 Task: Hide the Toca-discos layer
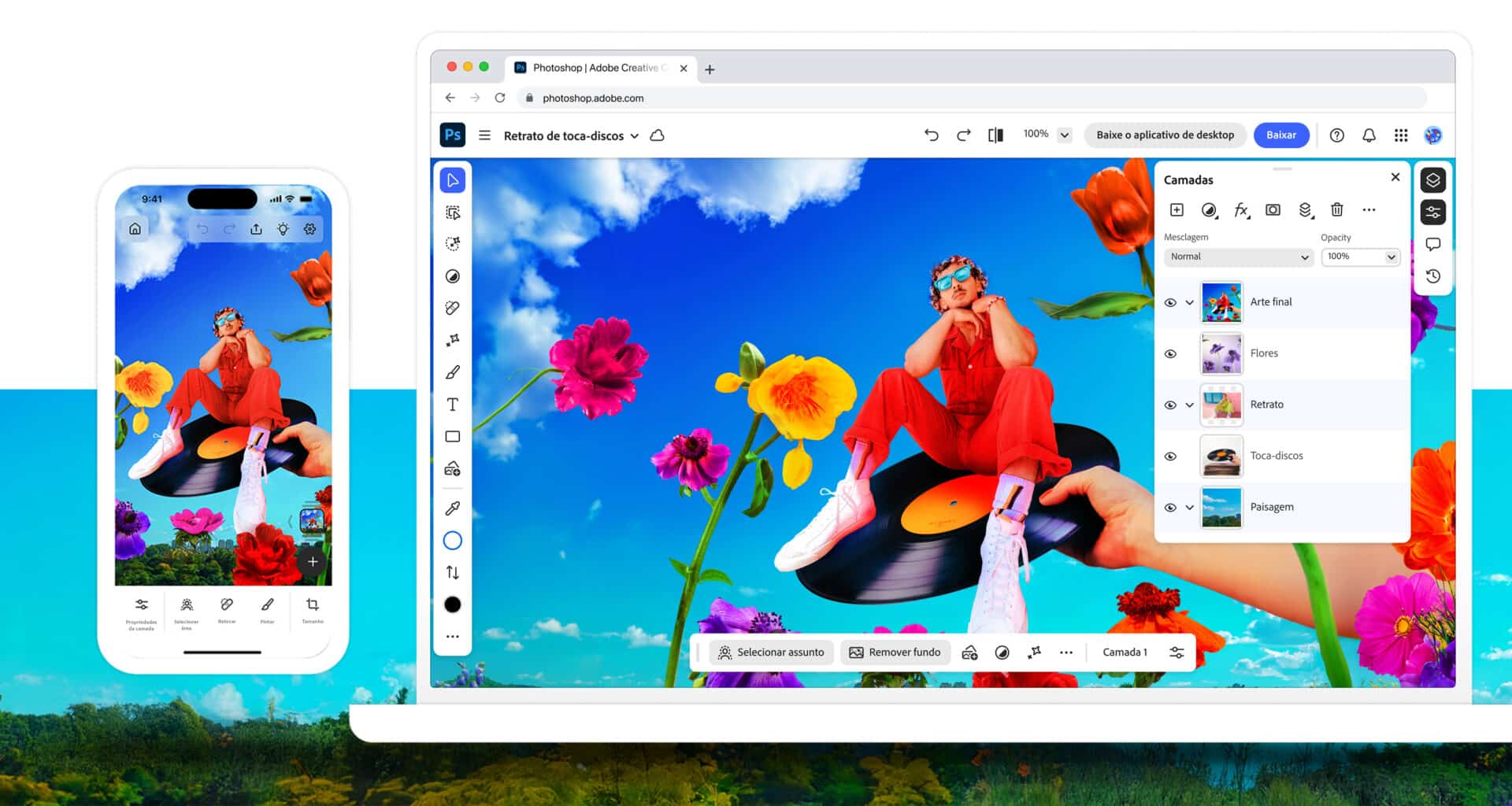1170,456
